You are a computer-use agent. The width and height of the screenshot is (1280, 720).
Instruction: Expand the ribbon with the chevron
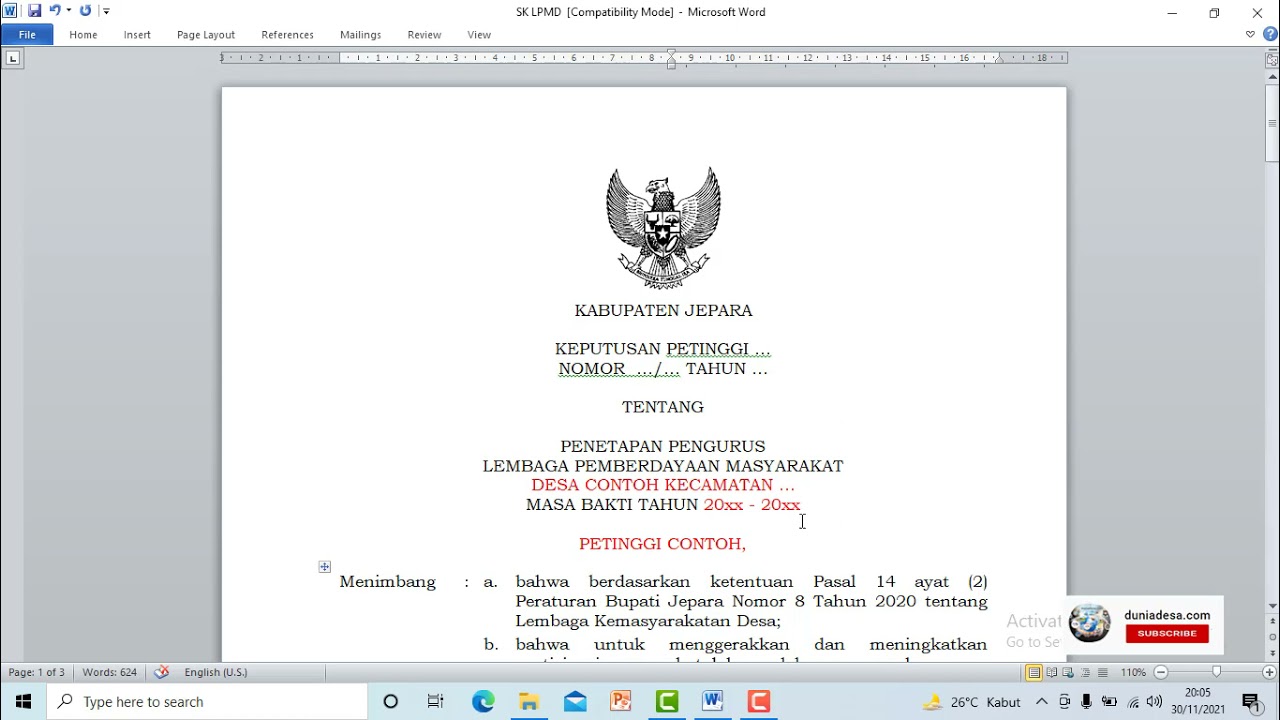pos(1250,34)
